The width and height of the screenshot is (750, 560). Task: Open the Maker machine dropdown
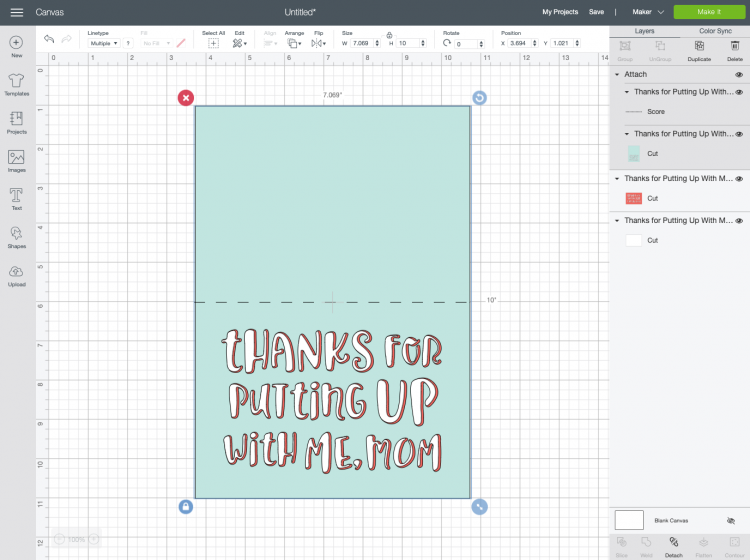[x=648, y=12]
